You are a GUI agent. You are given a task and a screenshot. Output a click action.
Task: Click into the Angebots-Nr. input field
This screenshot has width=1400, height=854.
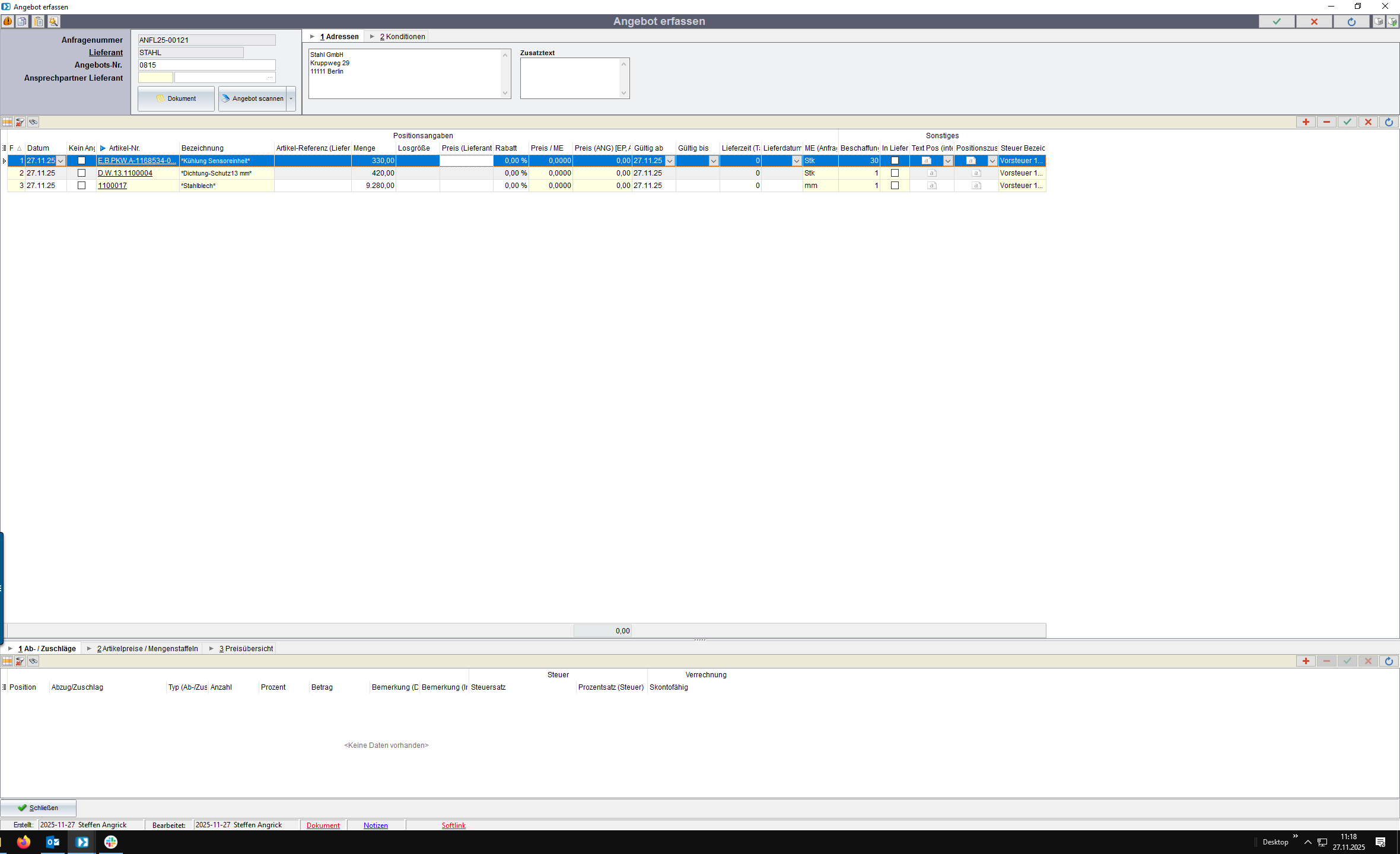pyautogui.click(x=206, y=65)
